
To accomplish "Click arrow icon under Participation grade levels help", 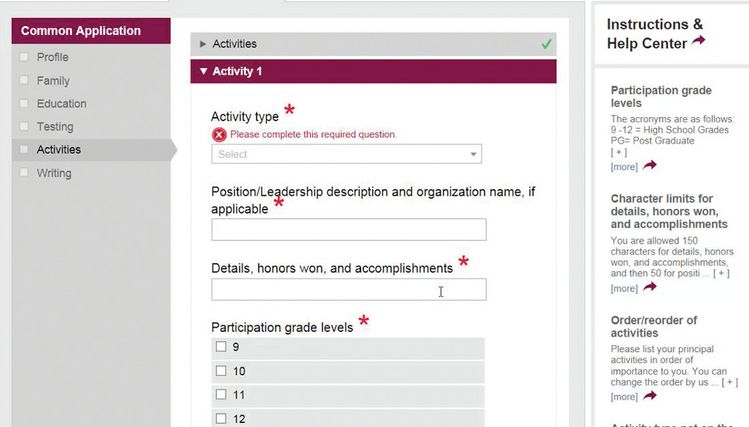I will 650,165.
